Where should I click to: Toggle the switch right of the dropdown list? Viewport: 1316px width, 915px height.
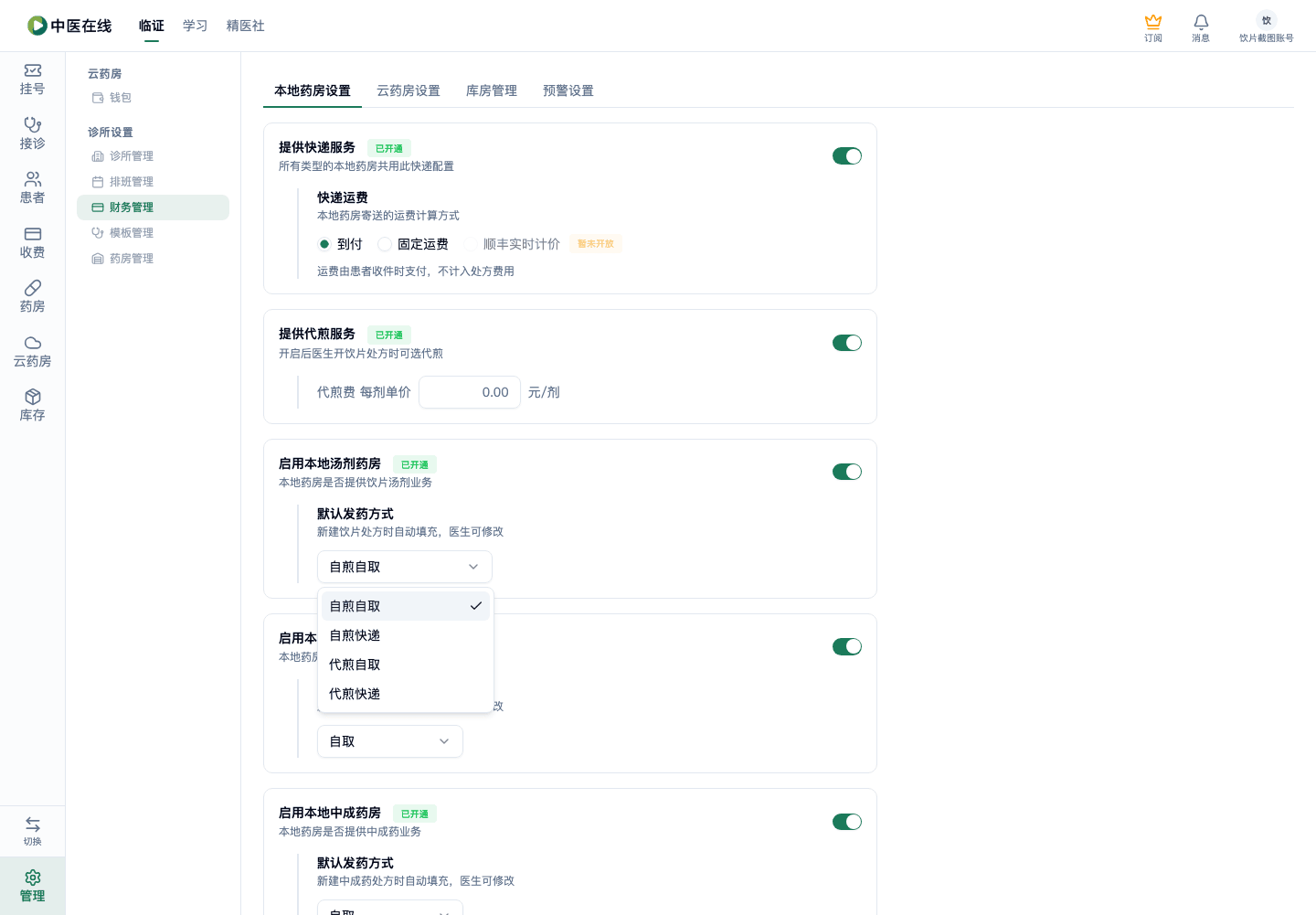tap(847, 646)
